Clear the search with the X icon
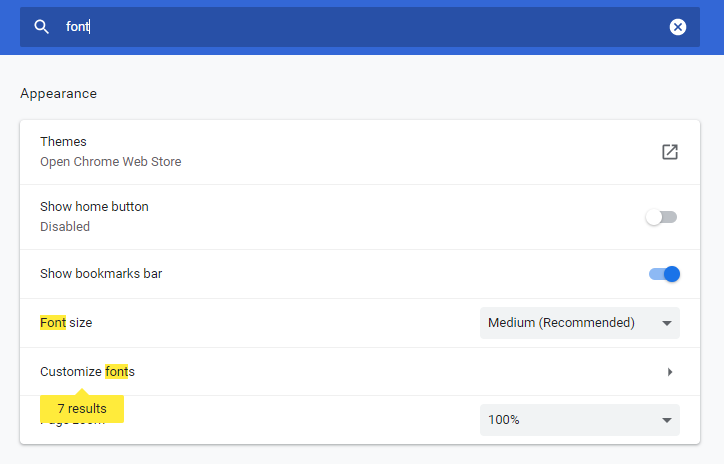724x464 pixels. coord(678,27)
